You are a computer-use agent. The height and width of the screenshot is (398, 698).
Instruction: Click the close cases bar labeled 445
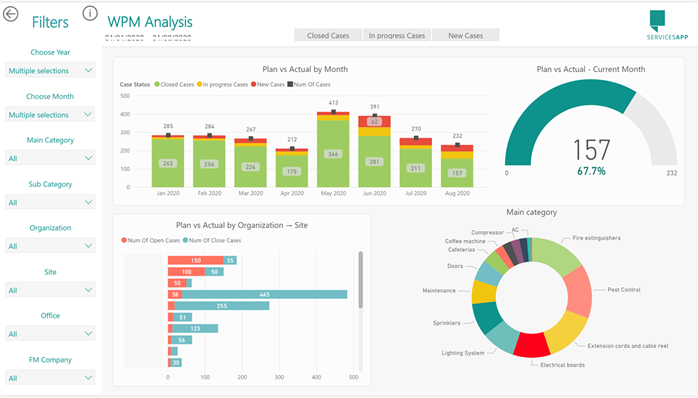[x=264, y=294]
